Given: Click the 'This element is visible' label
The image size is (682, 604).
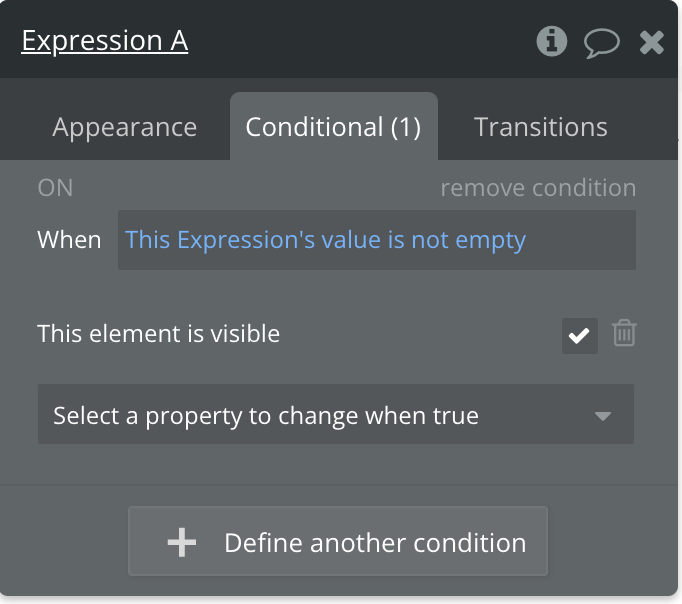Looking at the screenshot, I should [x=159, y=334].
